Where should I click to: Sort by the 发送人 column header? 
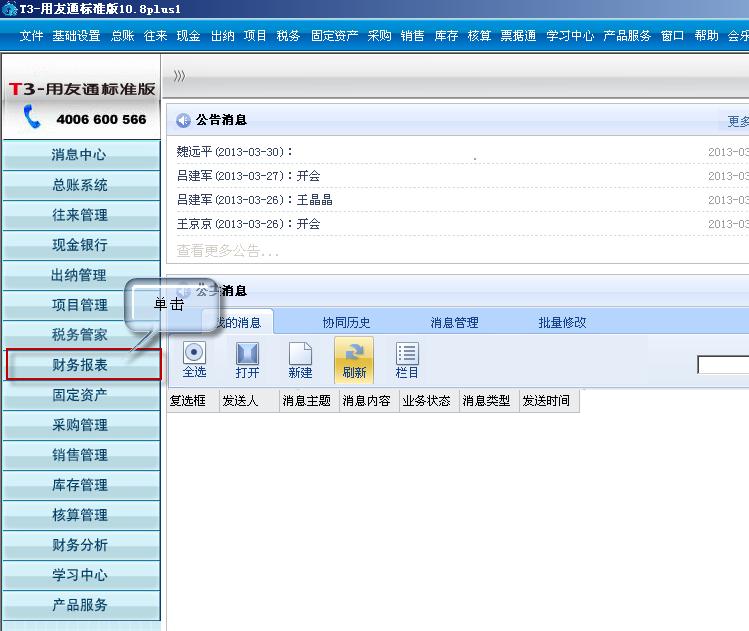pyautogui.click(x=249, y=401)
